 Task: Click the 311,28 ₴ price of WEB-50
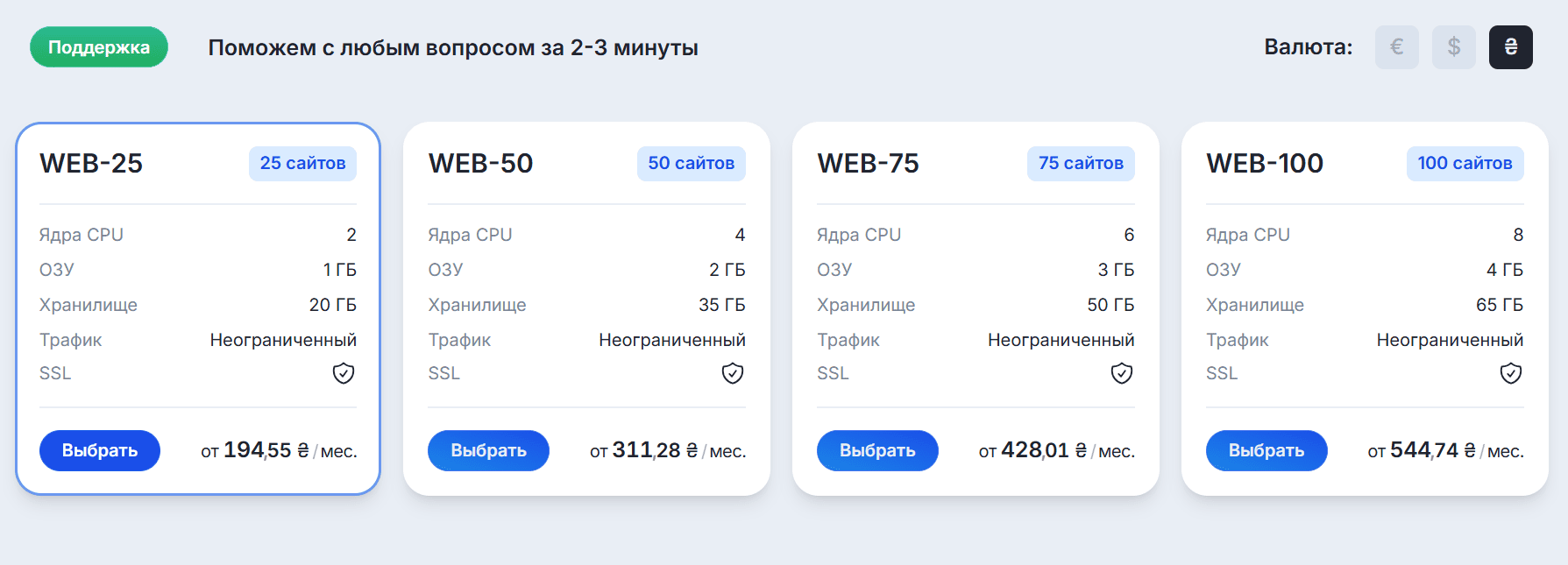pos(654,450)
